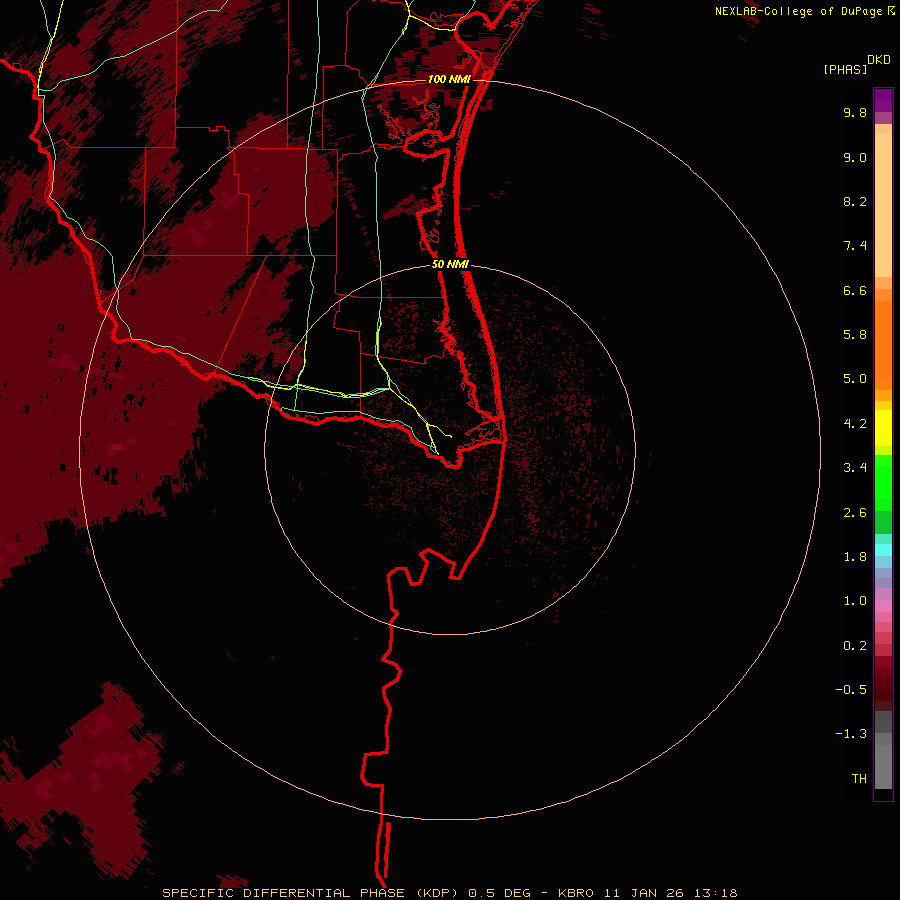Click the 4.2 value on the color scale
Image resolution: width=900 pixels, height=900 pixels.
[855, 424]
